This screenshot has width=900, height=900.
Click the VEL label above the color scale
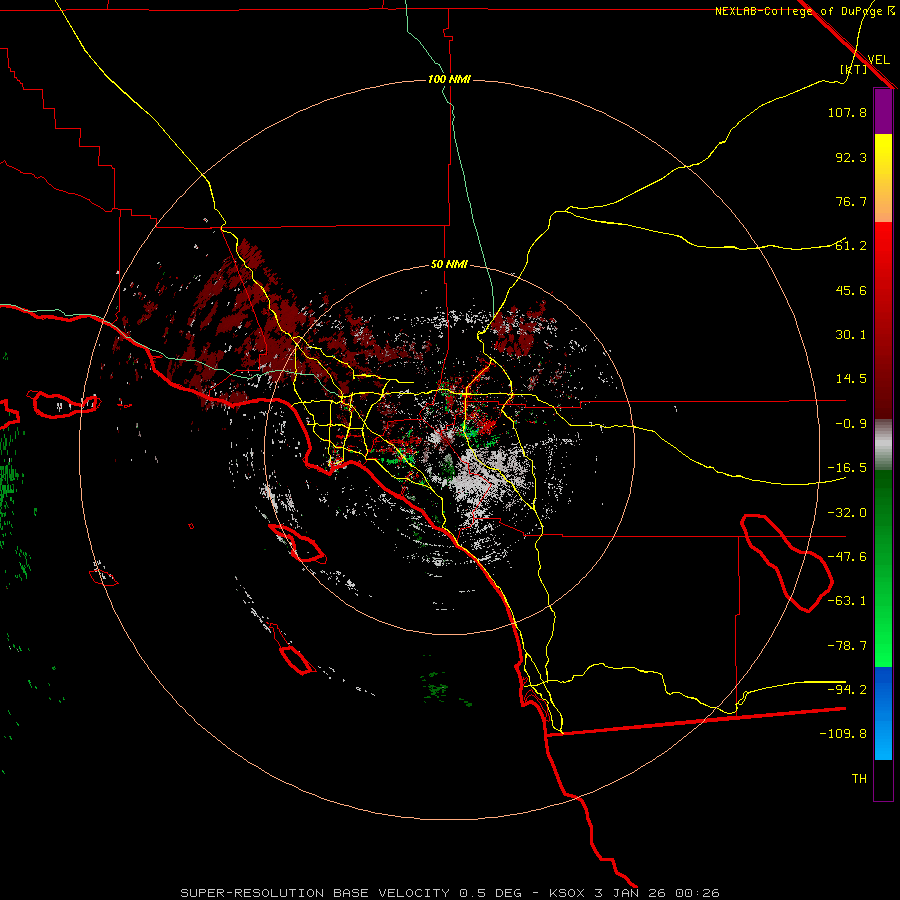[878, 60]
